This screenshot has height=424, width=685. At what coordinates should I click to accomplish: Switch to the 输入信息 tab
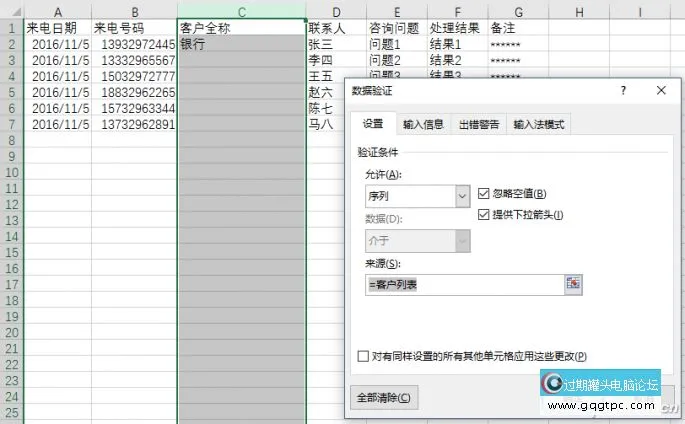(x=423, y=124)
